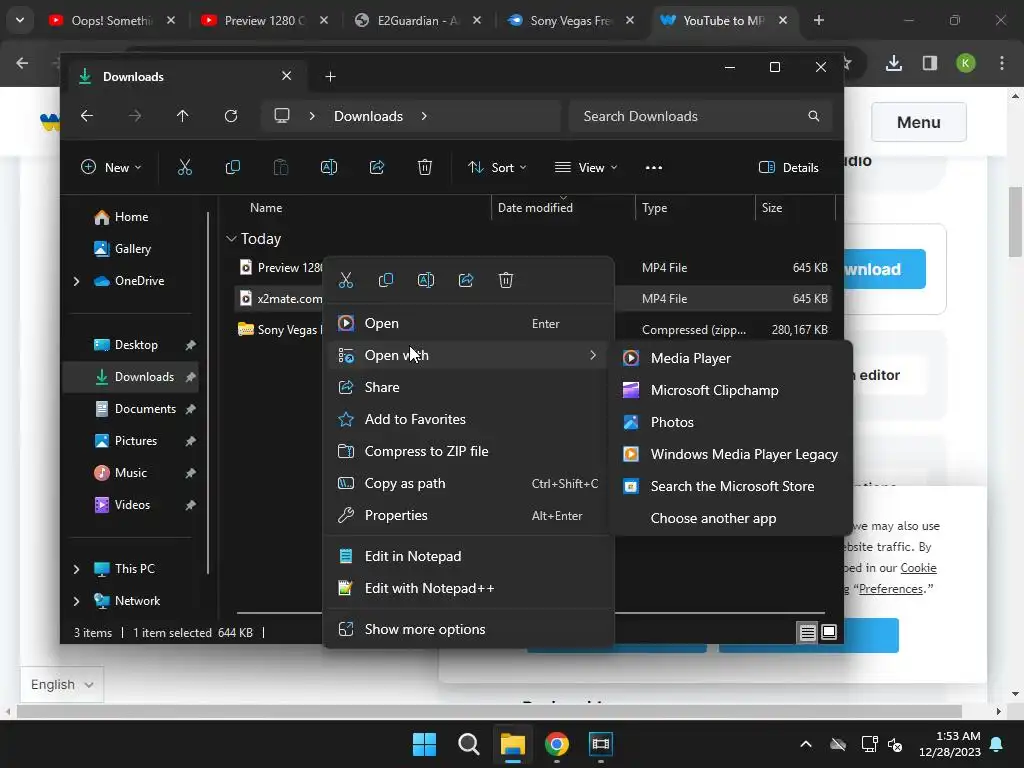
Task: Select Open in context menu
Action: tap(468, 323)
